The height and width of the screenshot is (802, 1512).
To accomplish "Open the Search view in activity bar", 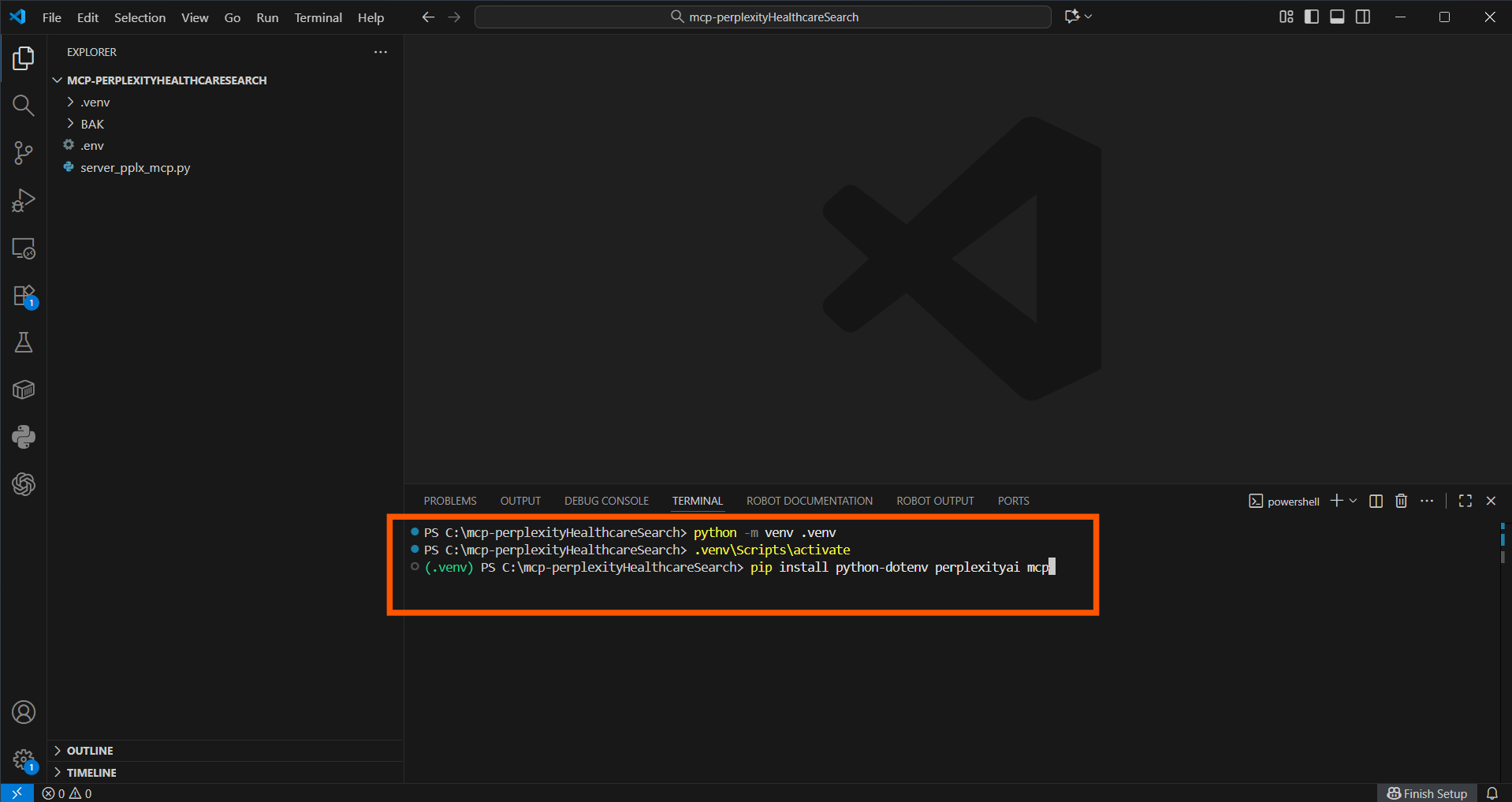I will click(x=24, y=106).
